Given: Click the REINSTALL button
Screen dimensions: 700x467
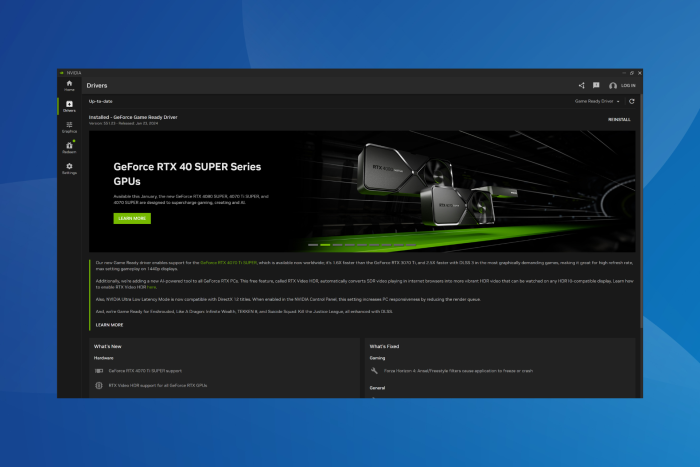Looking at the screenshot, I should pyautogui.click(x=619, y=120).
